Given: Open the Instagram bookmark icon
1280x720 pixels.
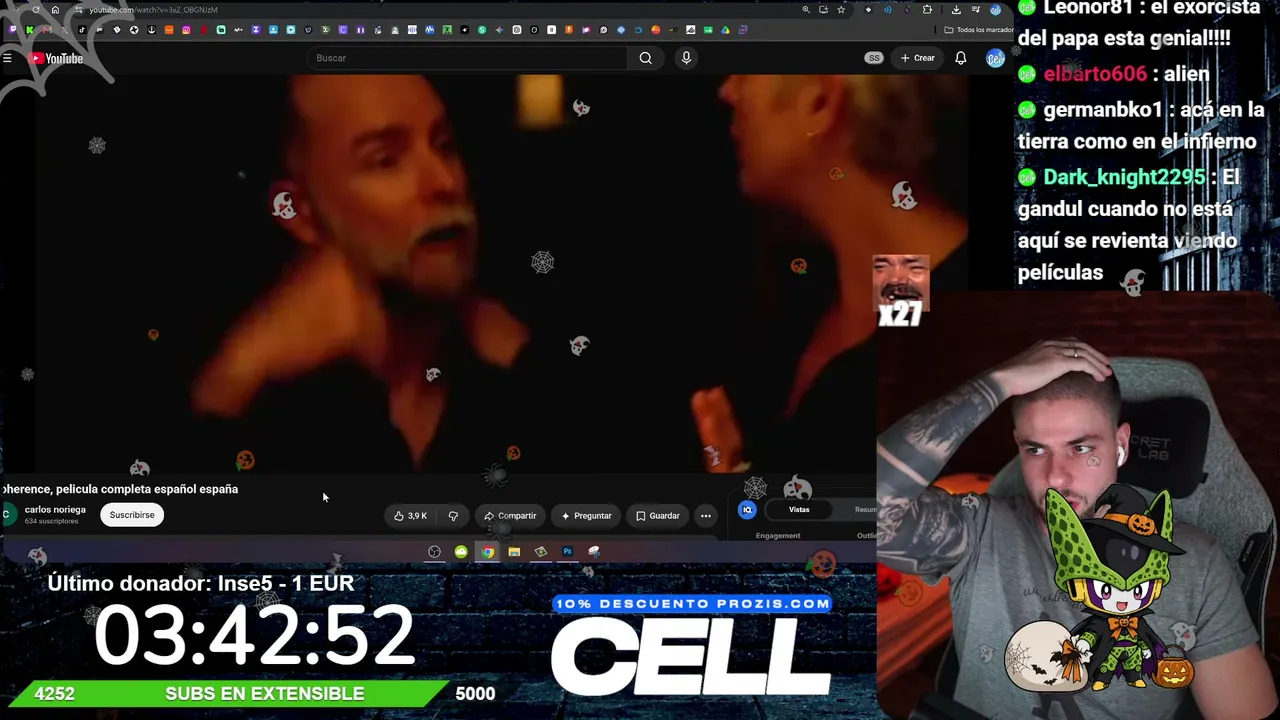Looking at the screenshot, I should pos(186,30).
